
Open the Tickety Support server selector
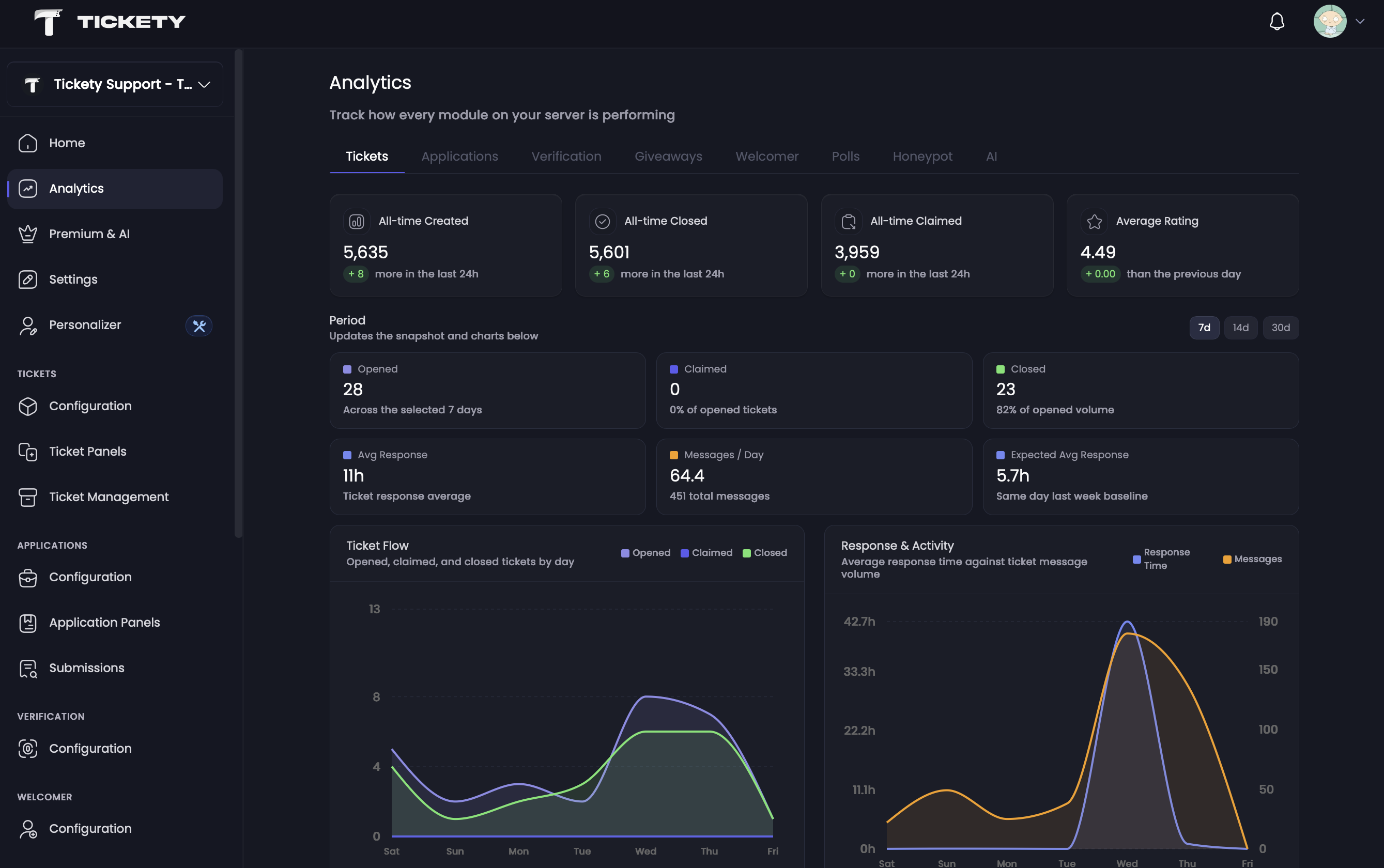[x=115, y=84]
